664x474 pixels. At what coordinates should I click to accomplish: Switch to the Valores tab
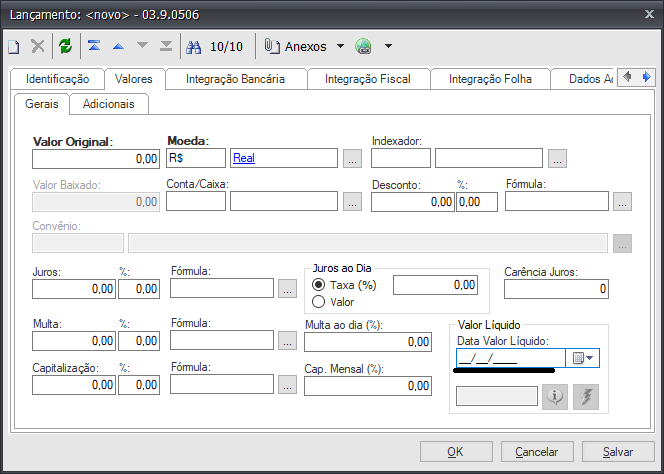[x=134, y=79]
